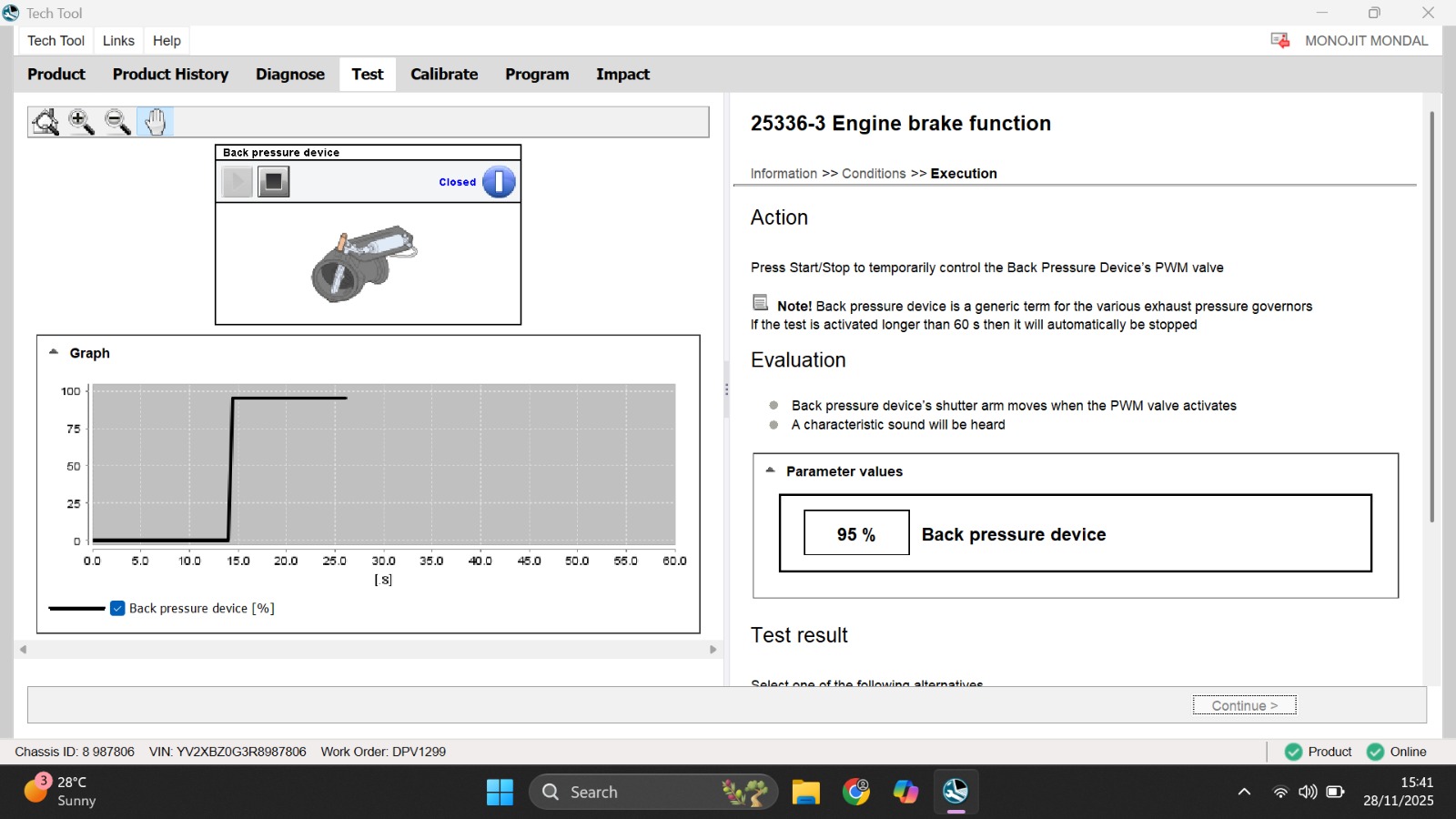This screenshot has width=1456, height=819.
Task: Click the blue Closed status indicator icon
Action: (x=499, y=182)
